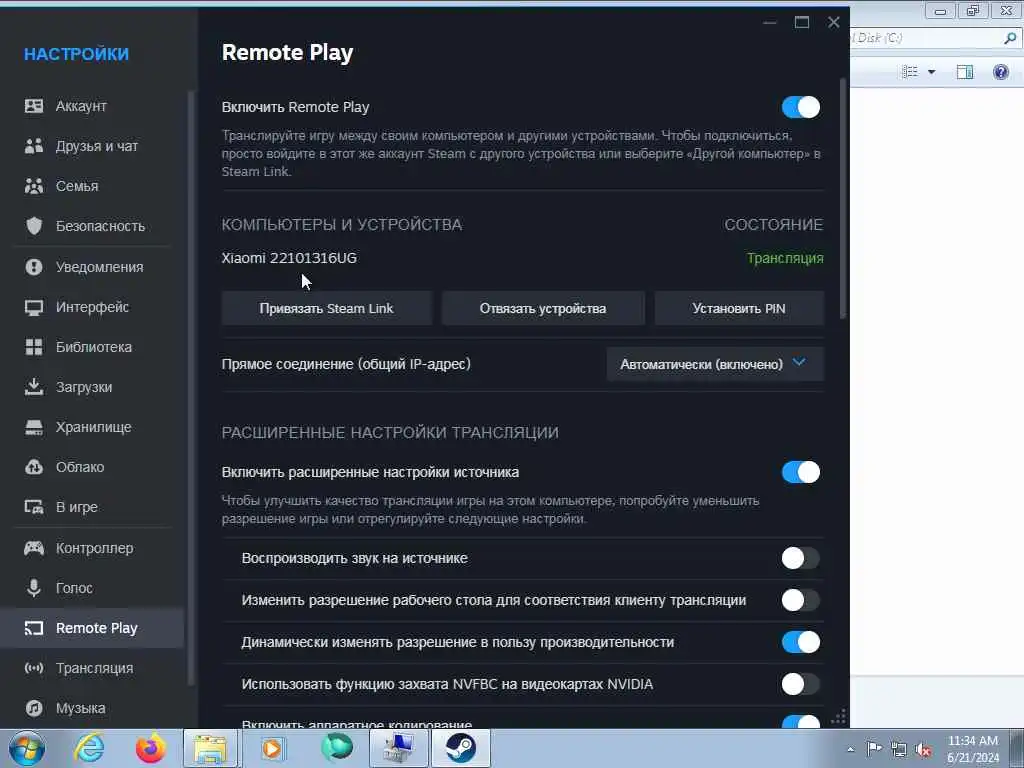Click the network computers taskbar icon
The image size is (1024, 768).
coord(398,748)
